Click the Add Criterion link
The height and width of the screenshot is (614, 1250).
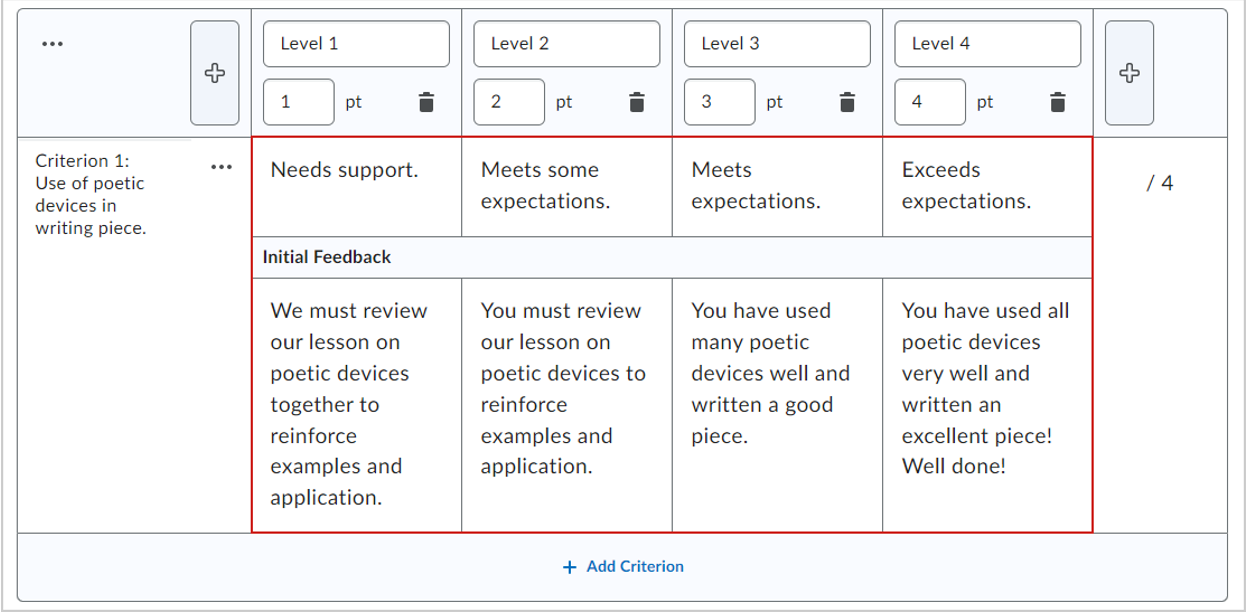pos(622,565)
